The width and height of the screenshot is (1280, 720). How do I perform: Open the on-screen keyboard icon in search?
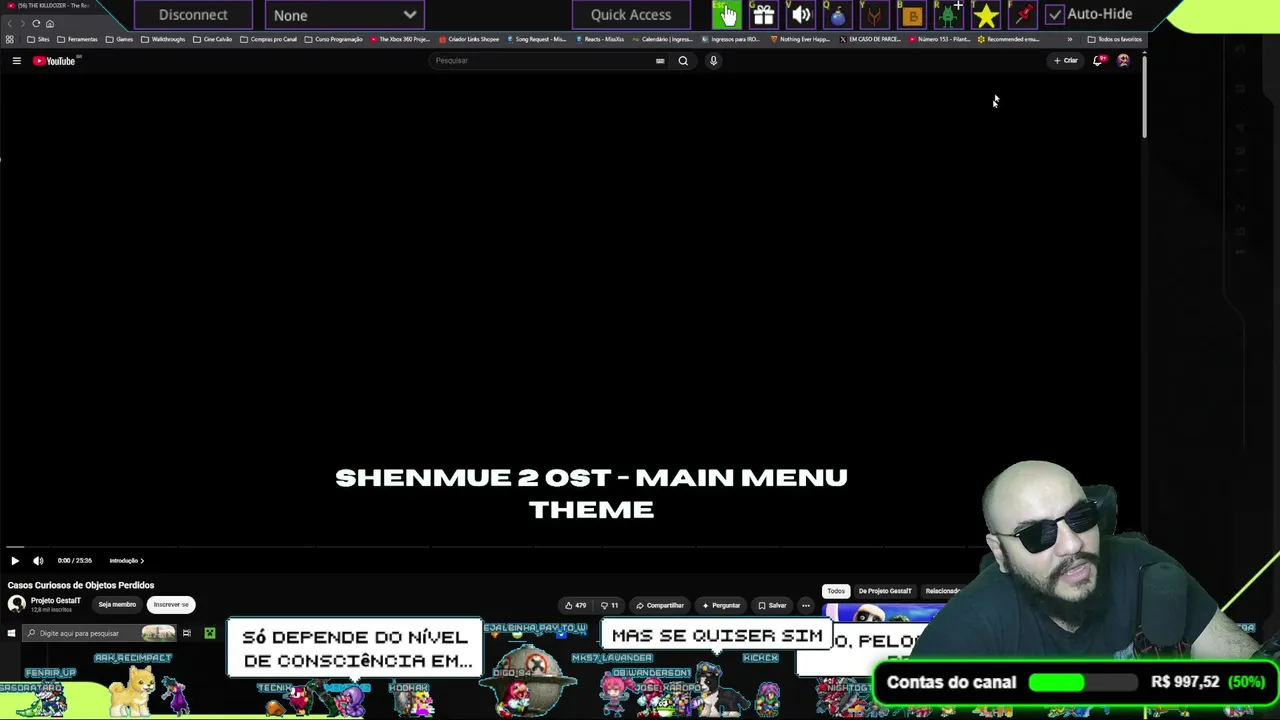[x=660, y=61]
